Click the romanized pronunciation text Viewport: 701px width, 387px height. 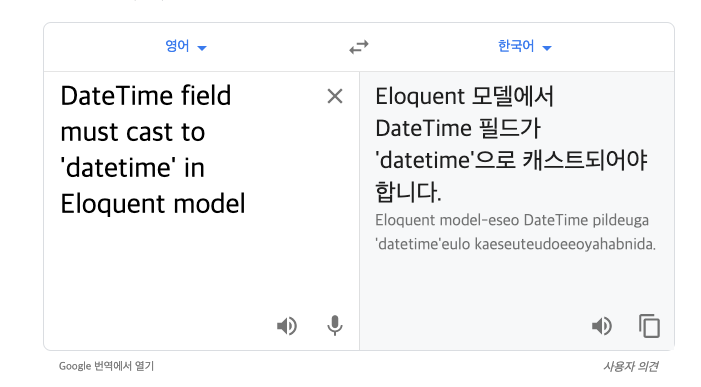515,232
